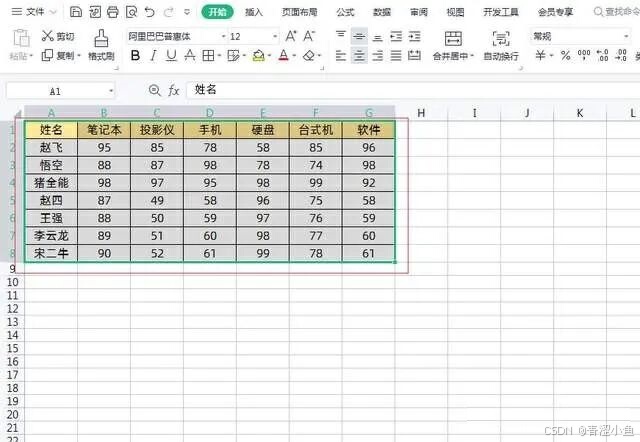This screenshot has height=442, width=640.
Task: Expand the fill color dropdown arrow
Action: (x=269, y=56)
